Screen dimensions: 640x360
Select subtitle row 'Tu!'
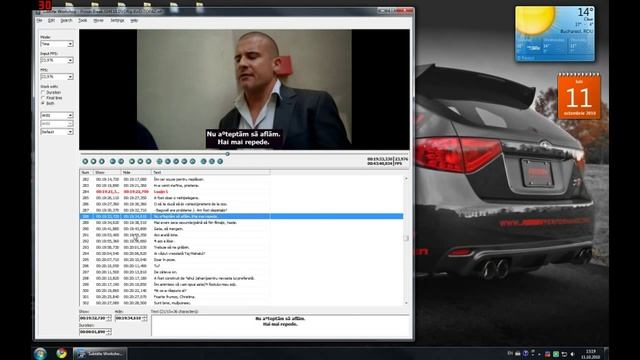click(241, 266)
